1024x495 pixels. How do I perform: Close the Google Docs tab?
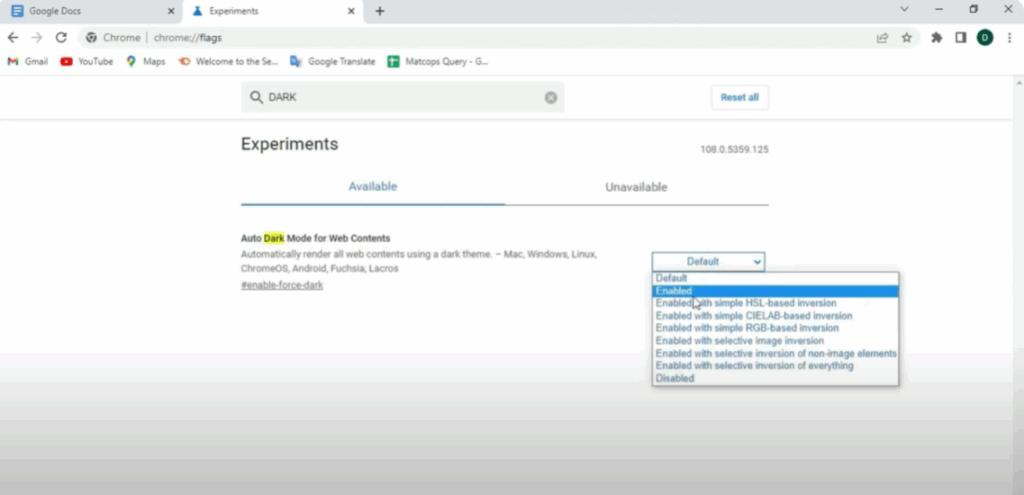pos(171,11)
